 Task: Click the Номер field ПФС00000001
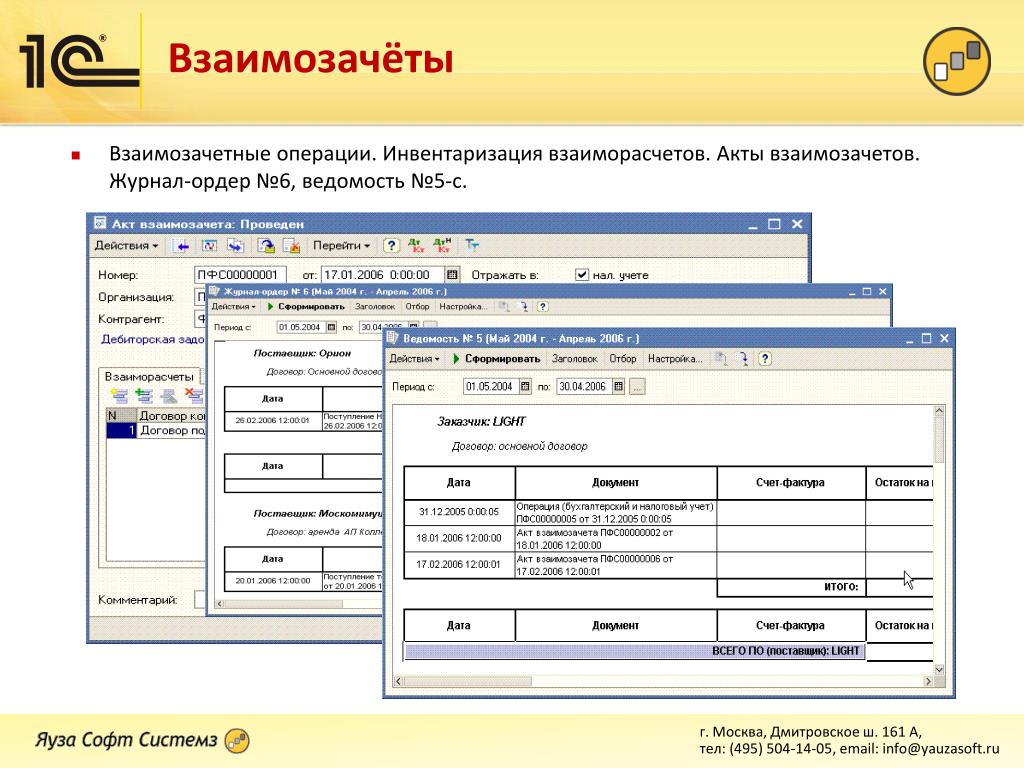click(240, 275)
